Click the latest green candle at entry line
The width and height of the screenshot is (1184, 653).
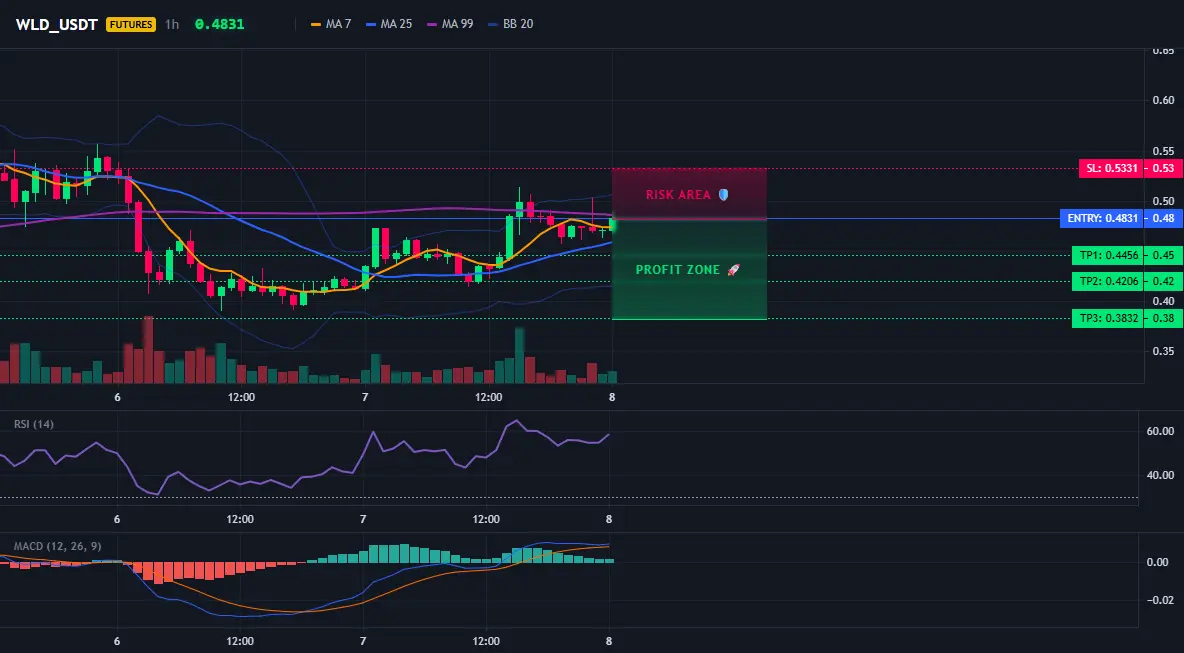coord(613,225)
